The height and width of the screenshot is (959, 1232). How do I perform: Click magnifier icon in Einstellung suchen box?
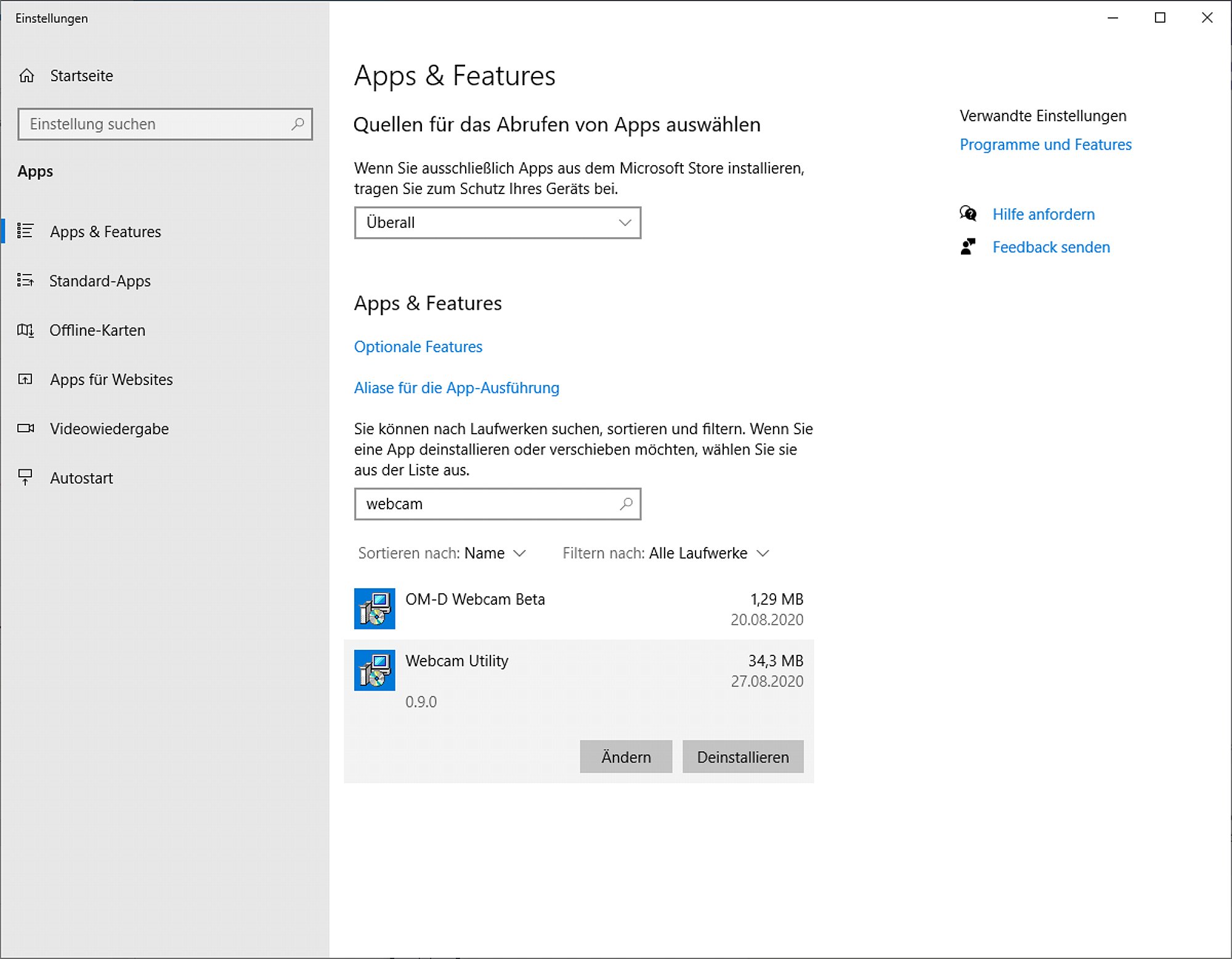(x=298, y=124)
